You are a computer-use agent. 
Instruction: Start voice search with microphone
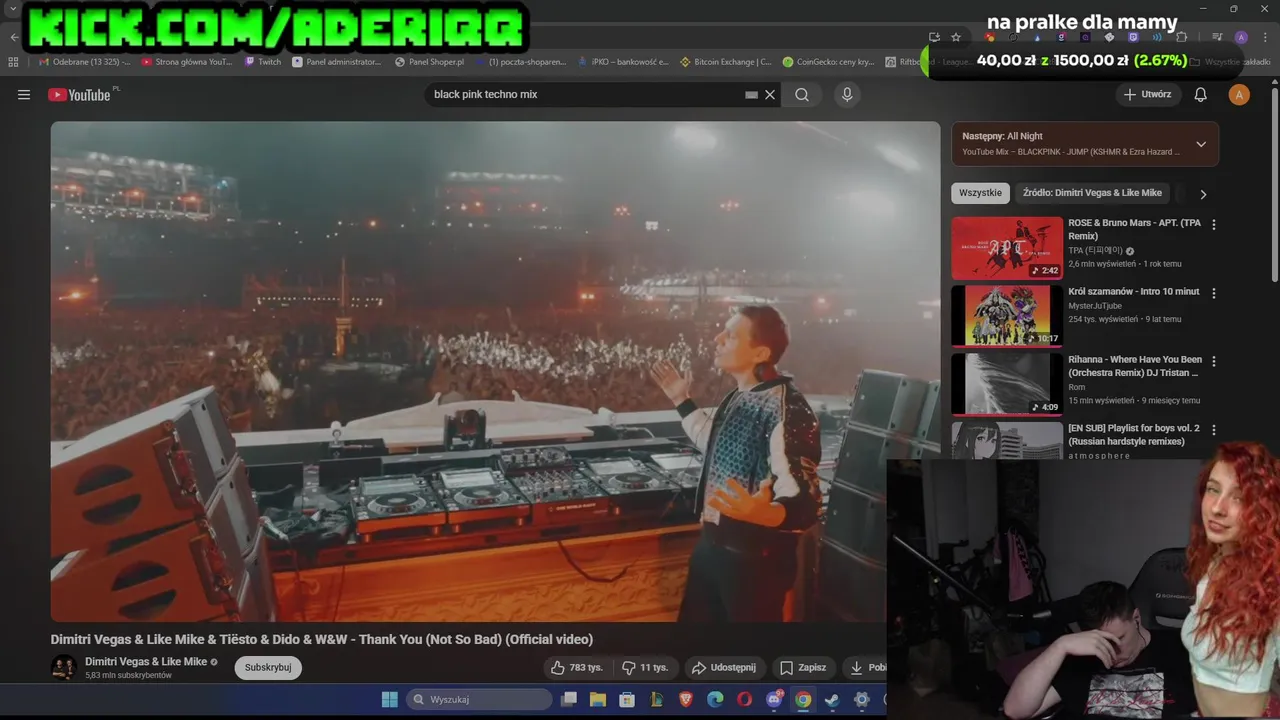847,95
